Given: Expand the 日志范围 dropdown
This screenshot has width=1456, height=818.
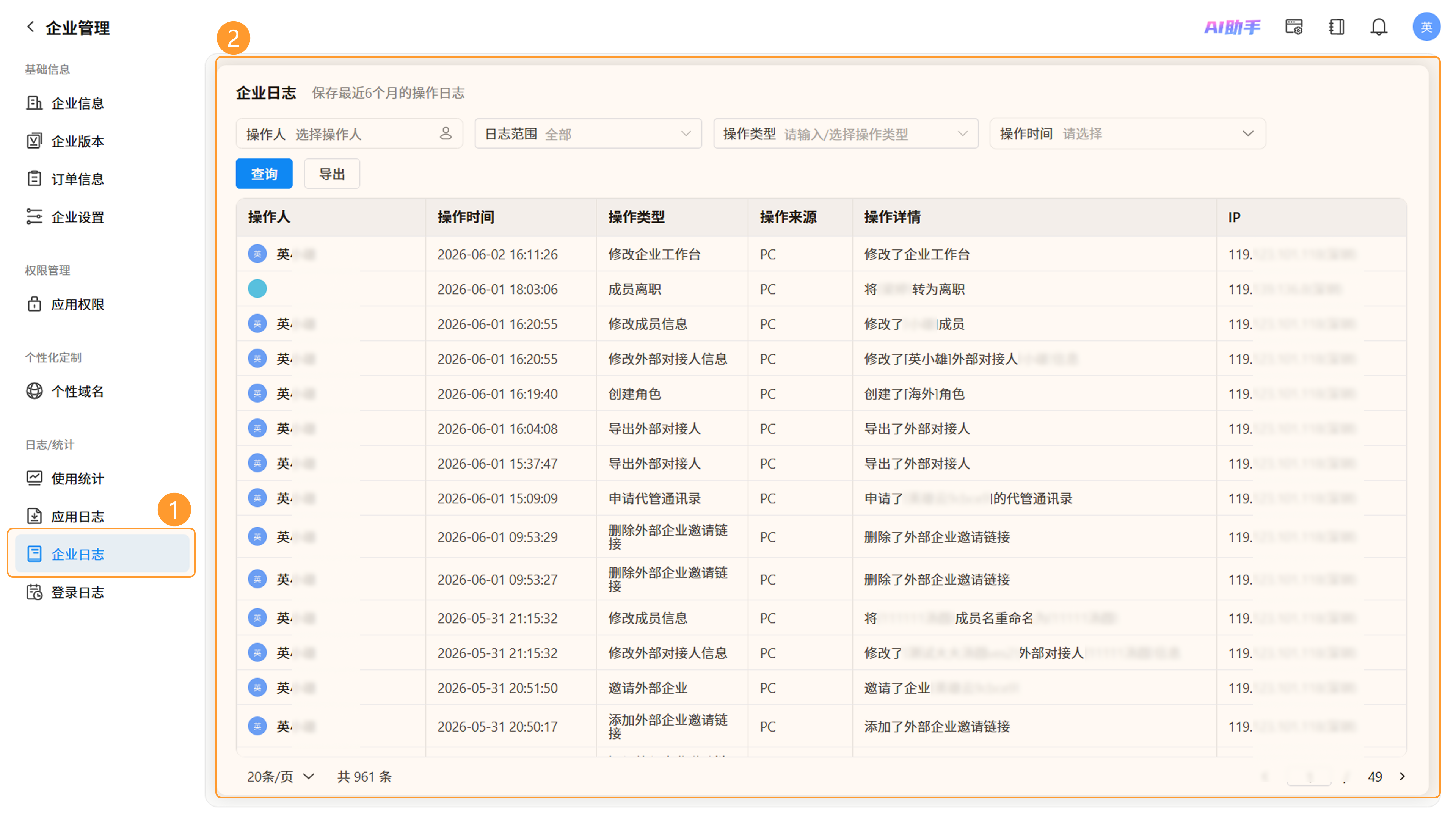Looking at the screenshot, I should coord(588,134).
